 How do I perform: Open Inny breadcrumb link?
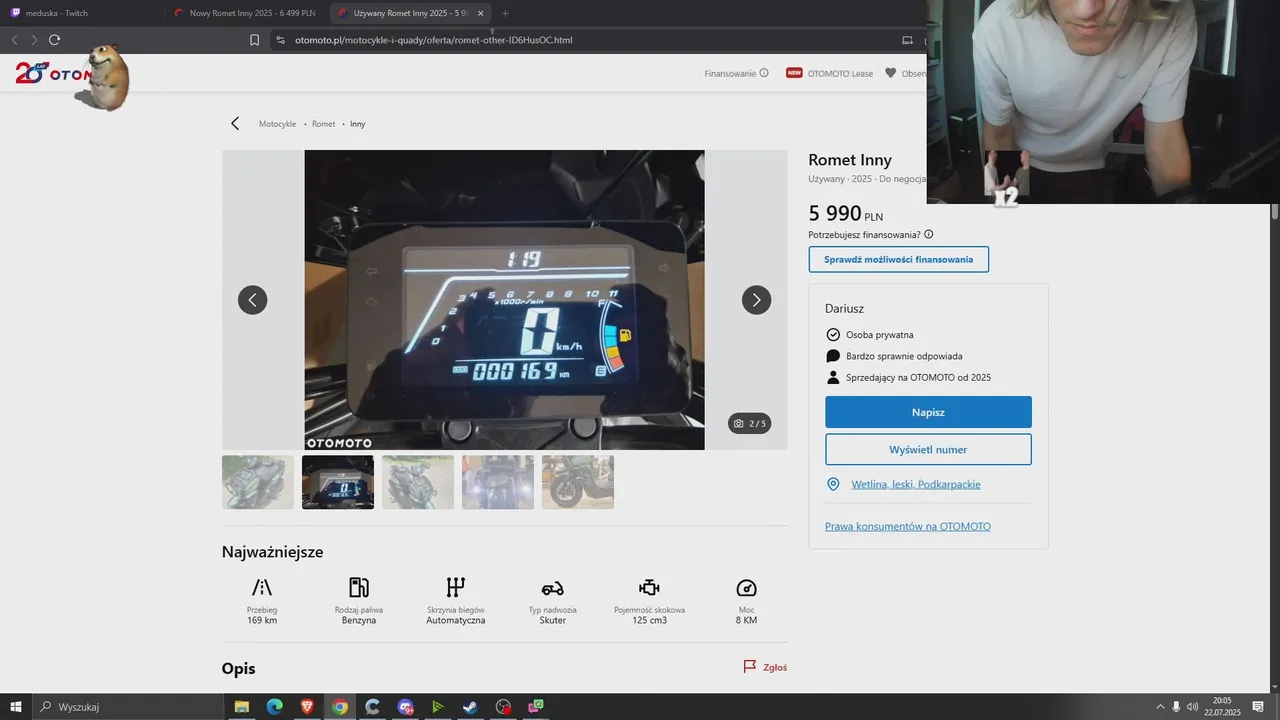357,124
